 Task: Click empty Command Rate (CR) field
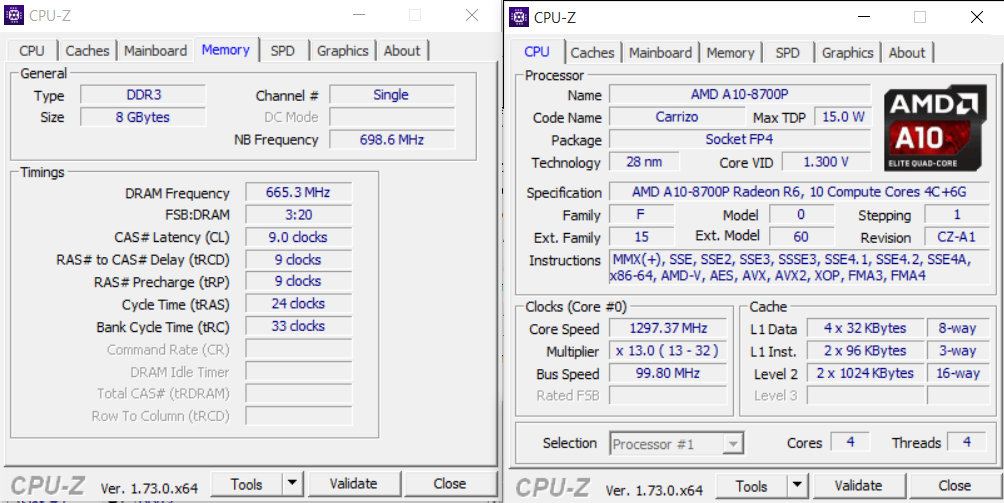point(299,349)
